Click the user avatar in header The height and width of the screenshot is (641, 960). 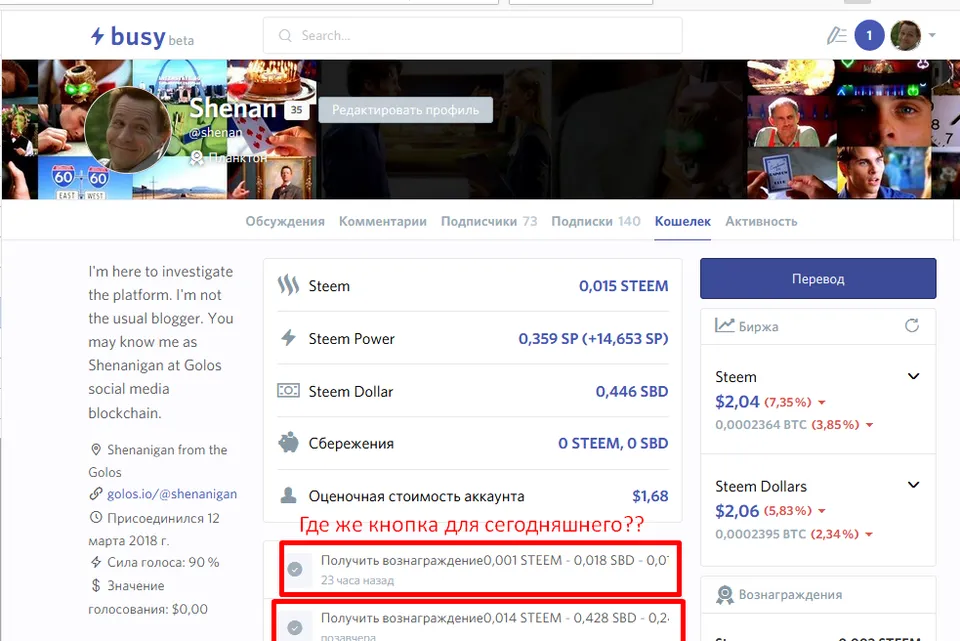pos(906,36)
